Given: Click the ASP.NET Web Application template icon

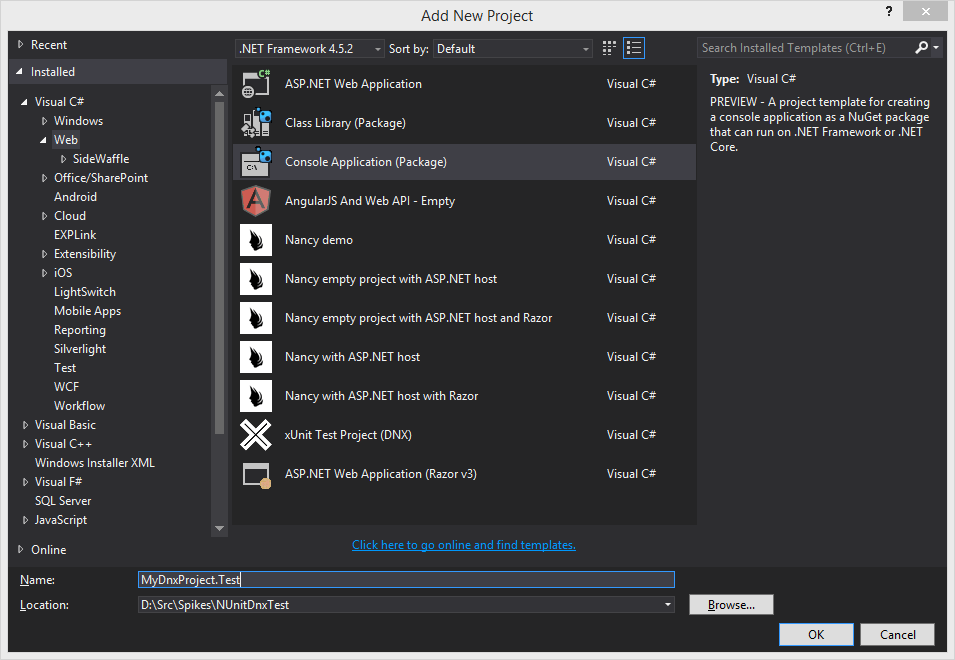Looking at the screenshot, I should [x=256, y=83].
